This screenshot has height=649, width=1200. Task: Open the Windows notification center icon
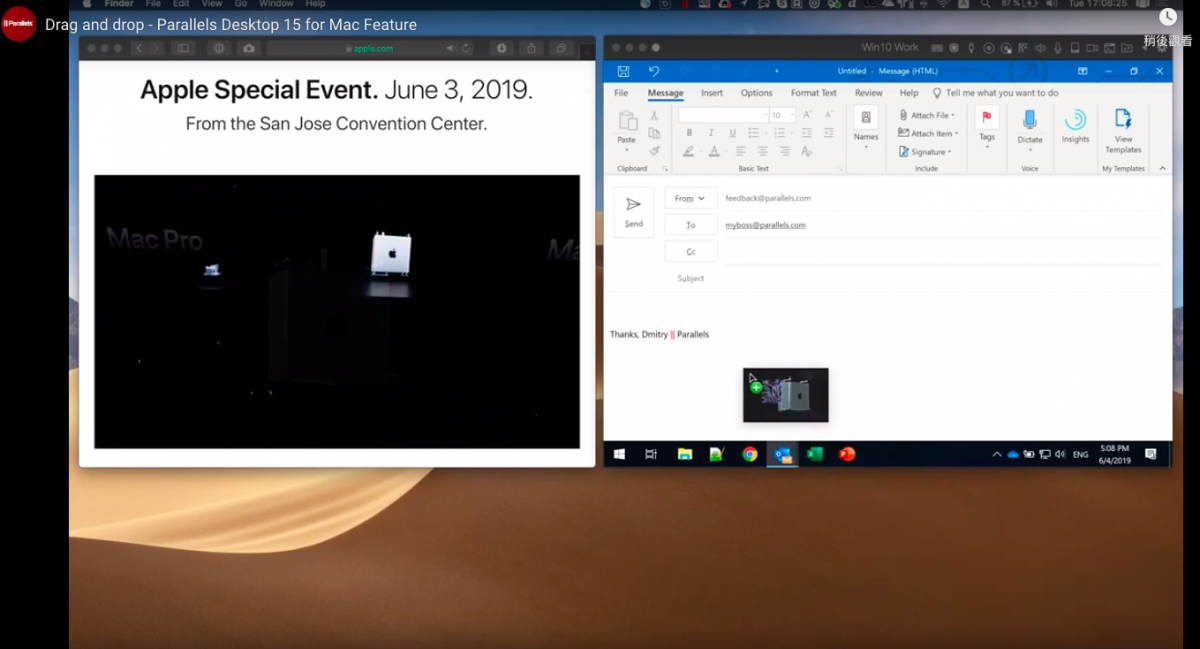pyautogui.click(x=1151, y=454)
